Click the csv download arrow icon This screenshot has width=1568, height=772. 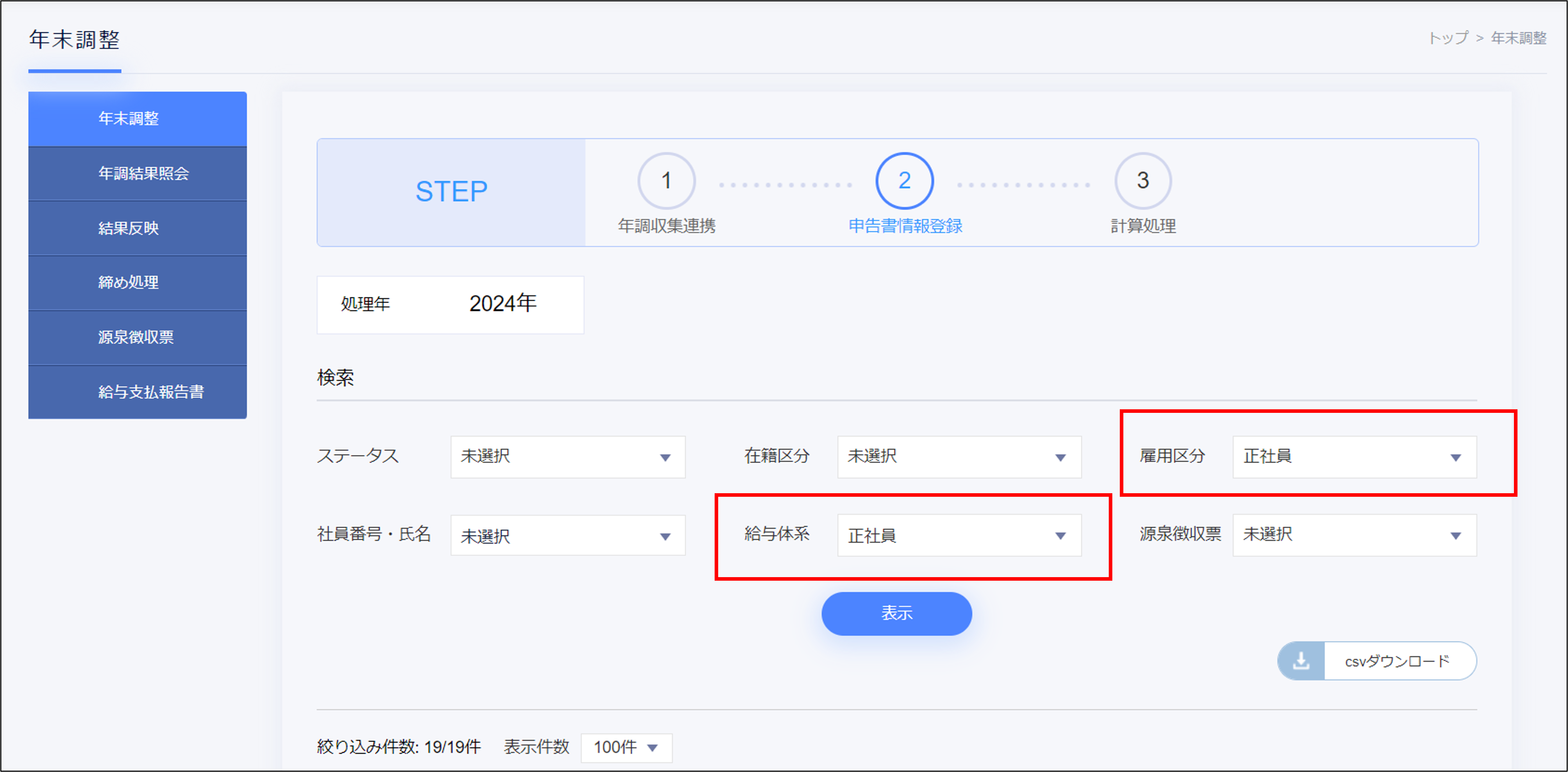coord(1300,661)
